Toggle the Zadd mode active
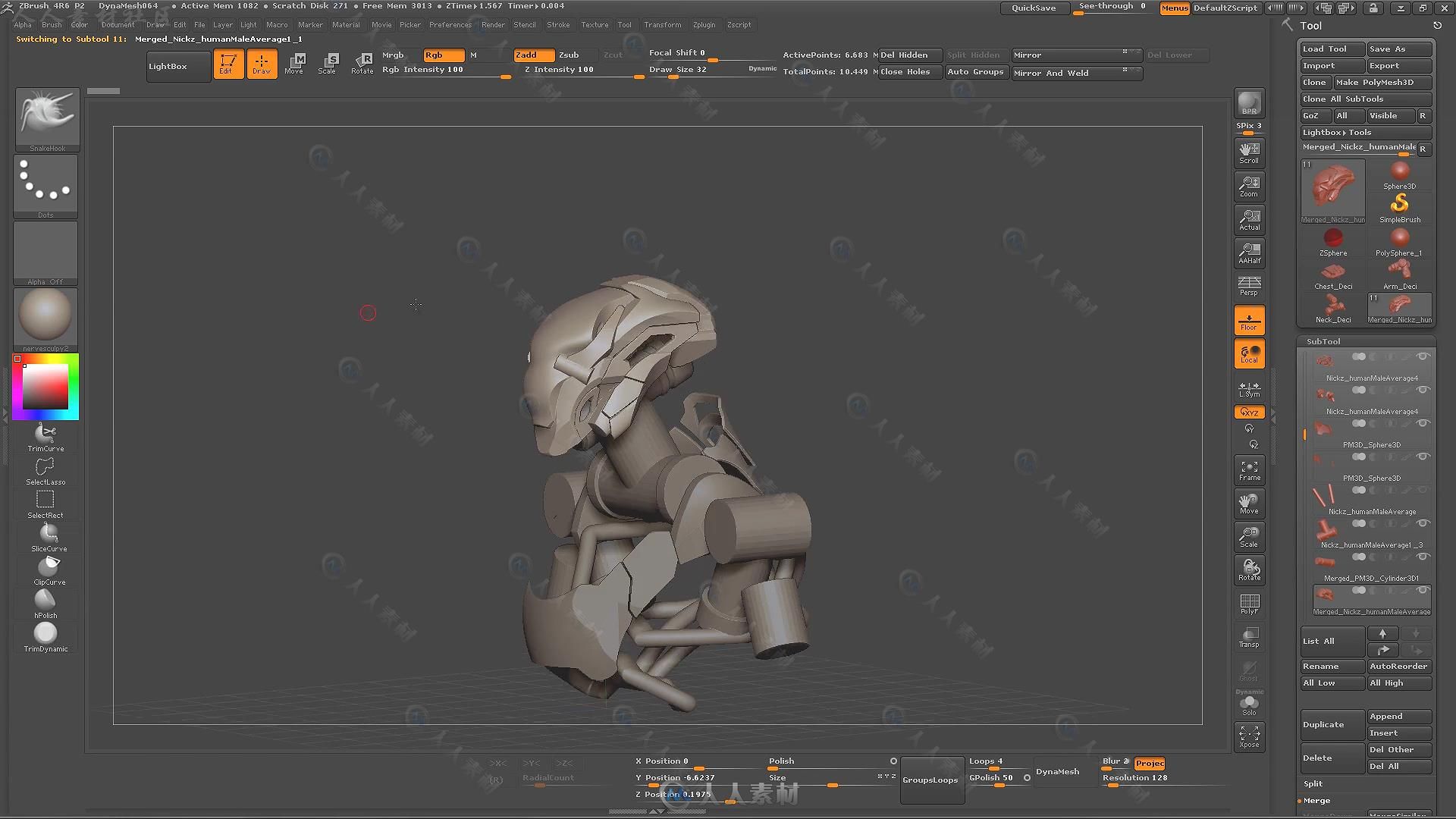1456x819 pixels. 527,54
